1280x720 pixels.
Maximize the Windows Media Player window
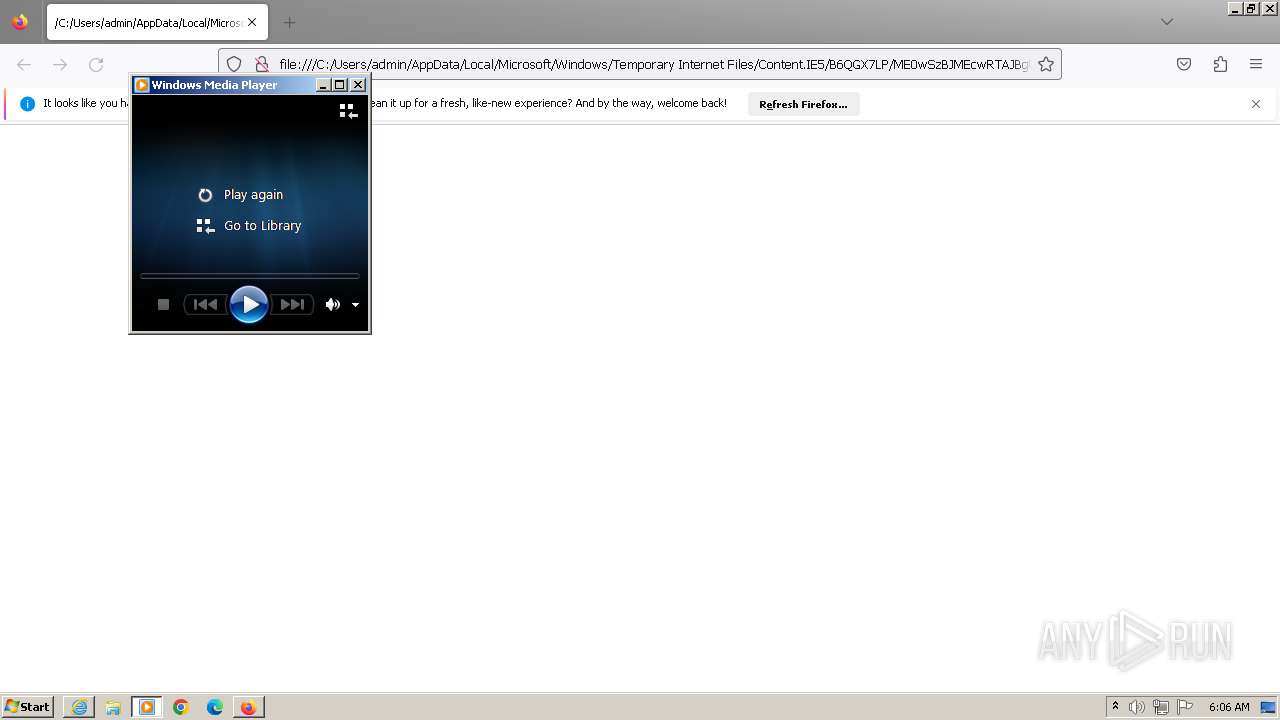[340, 85]
